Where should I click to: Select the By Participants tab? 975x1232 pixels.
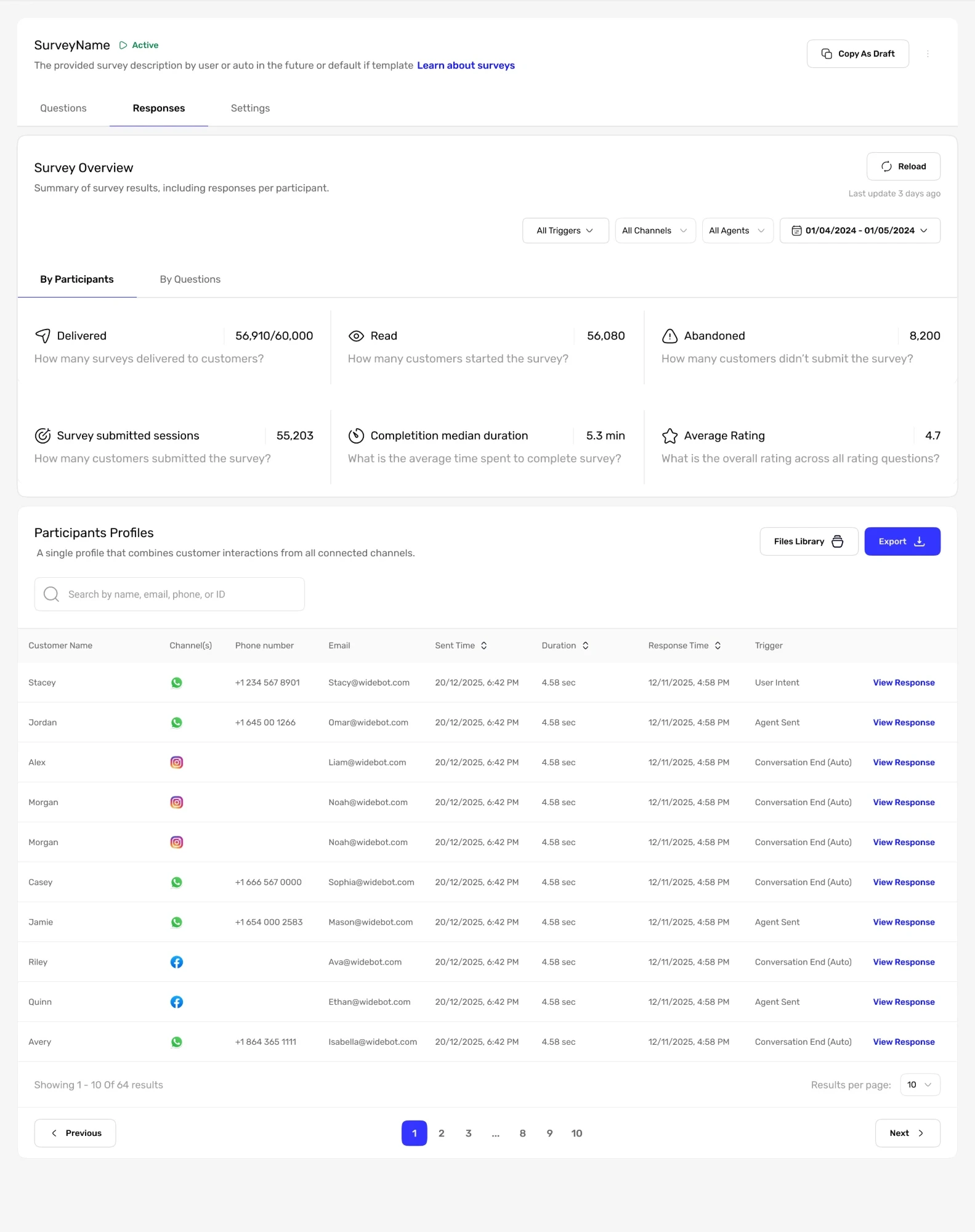(x=77, y=280)
